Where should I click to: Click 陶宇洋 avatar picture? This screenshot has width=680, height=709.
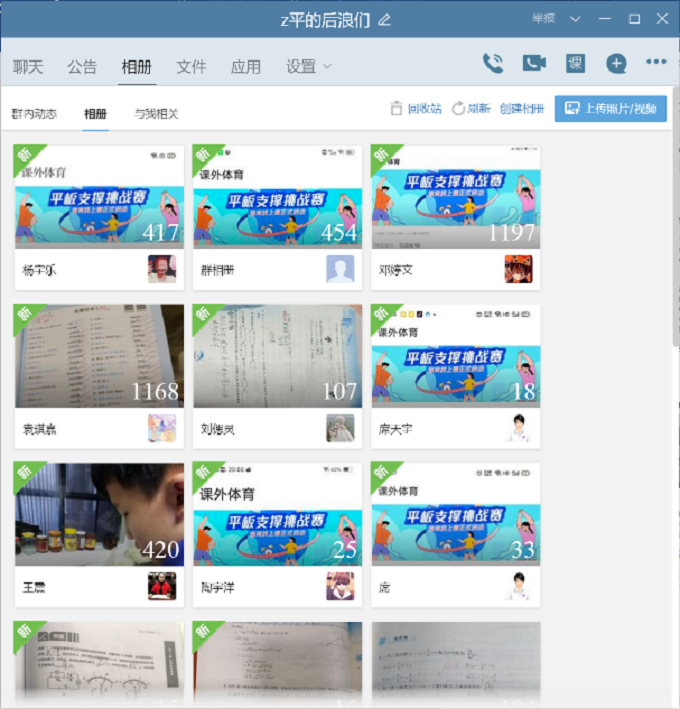coord(340,586)
